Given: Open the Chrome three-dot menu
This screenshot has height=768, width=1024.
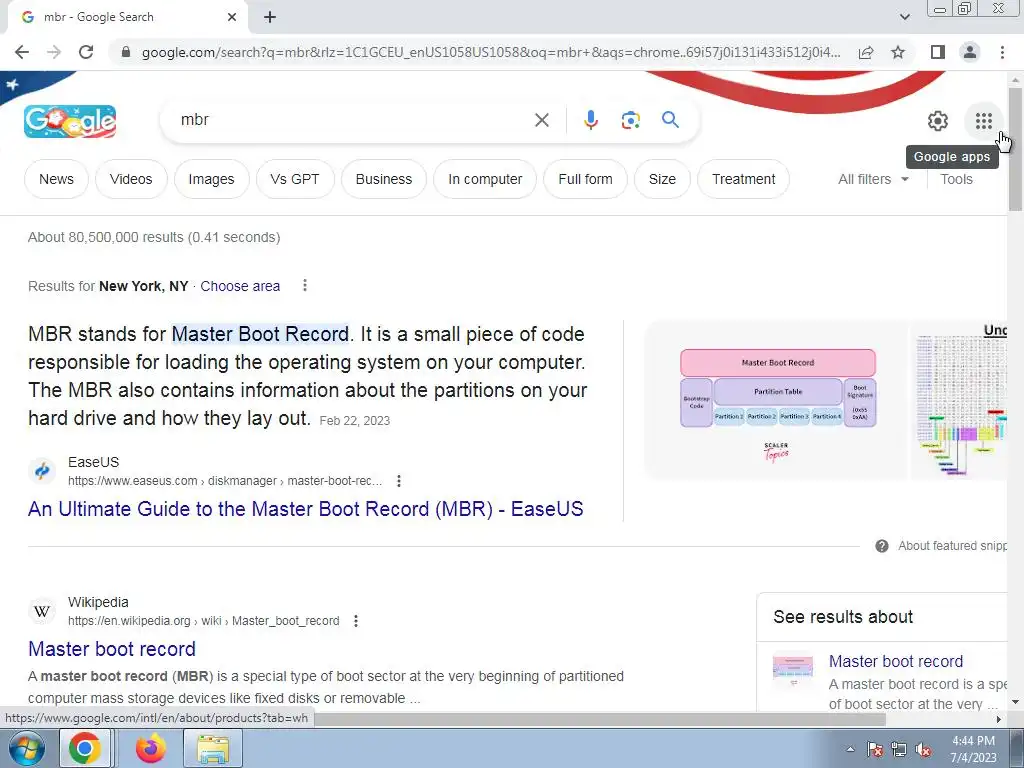Looking at the screenshot, I should point(1002,52).
